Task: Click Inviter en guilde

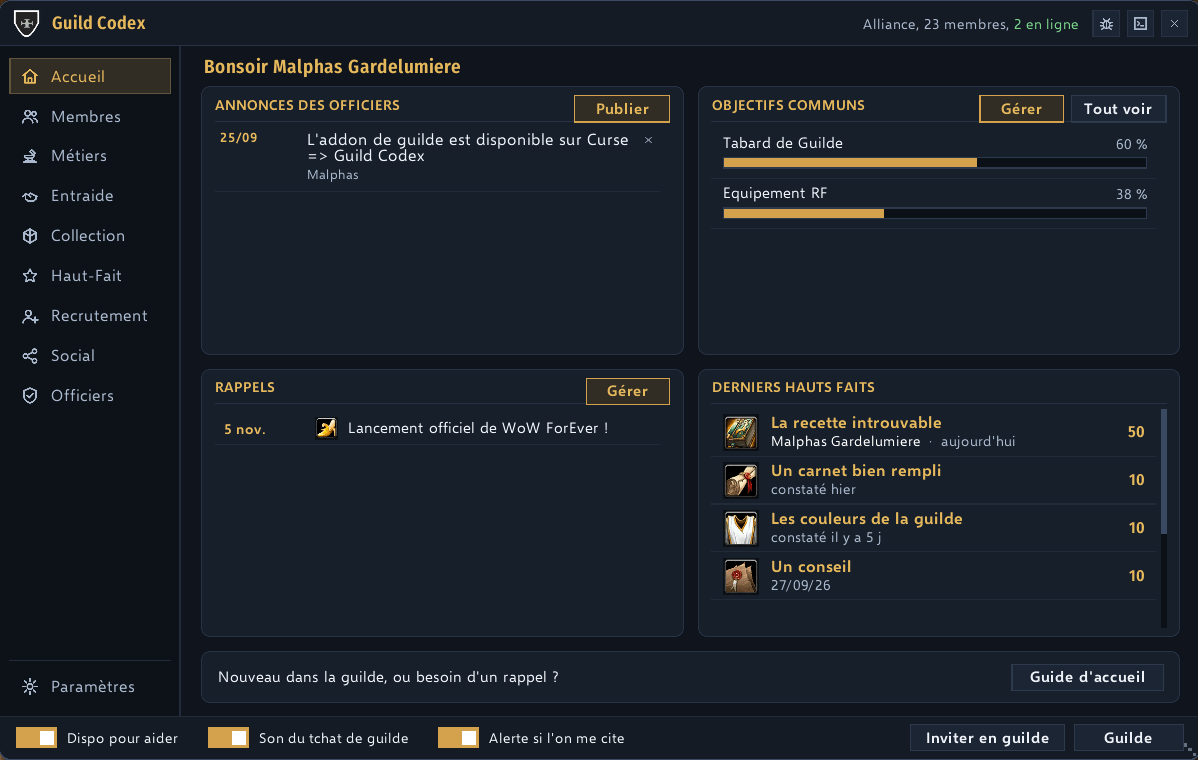Action: click(x=987, y=738)
